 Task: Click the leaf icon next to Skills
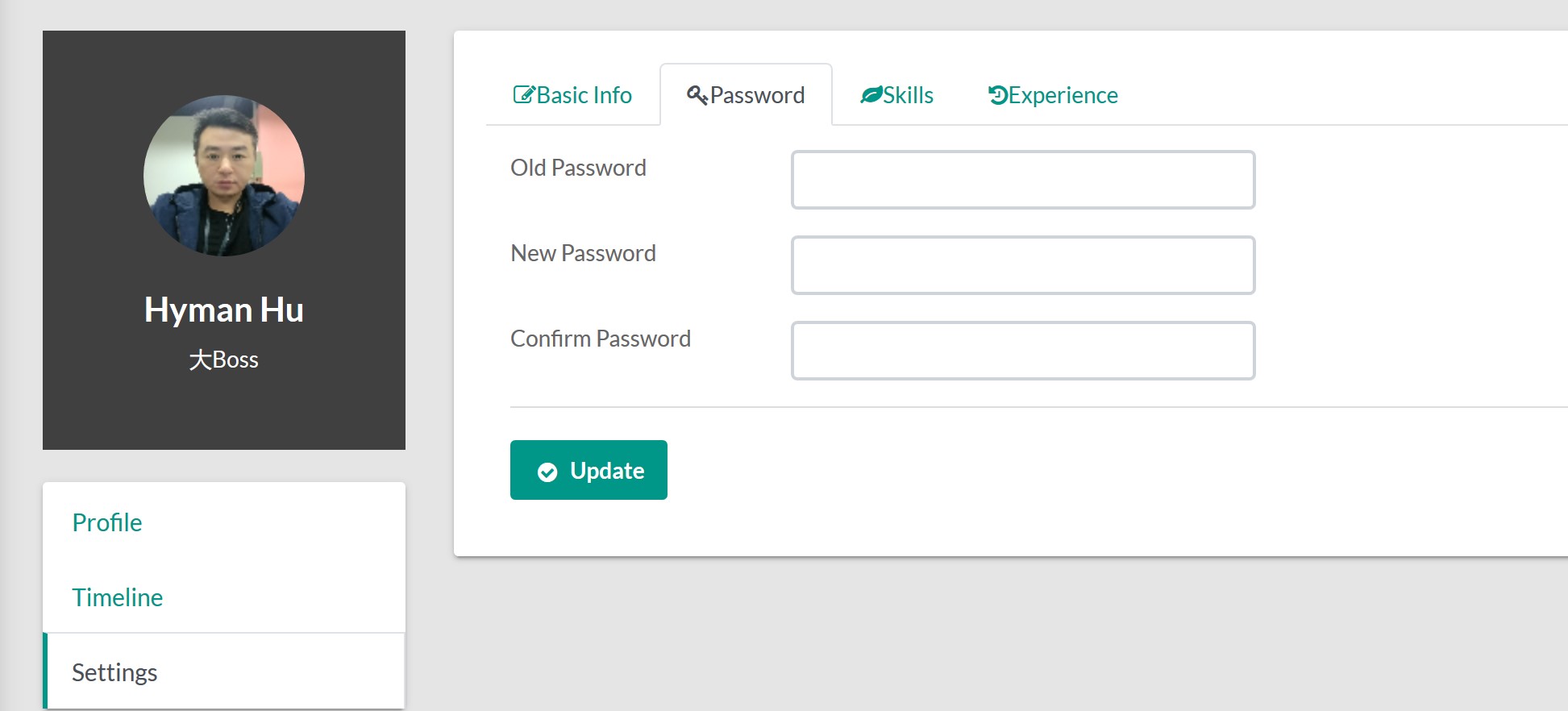(871, 95)
